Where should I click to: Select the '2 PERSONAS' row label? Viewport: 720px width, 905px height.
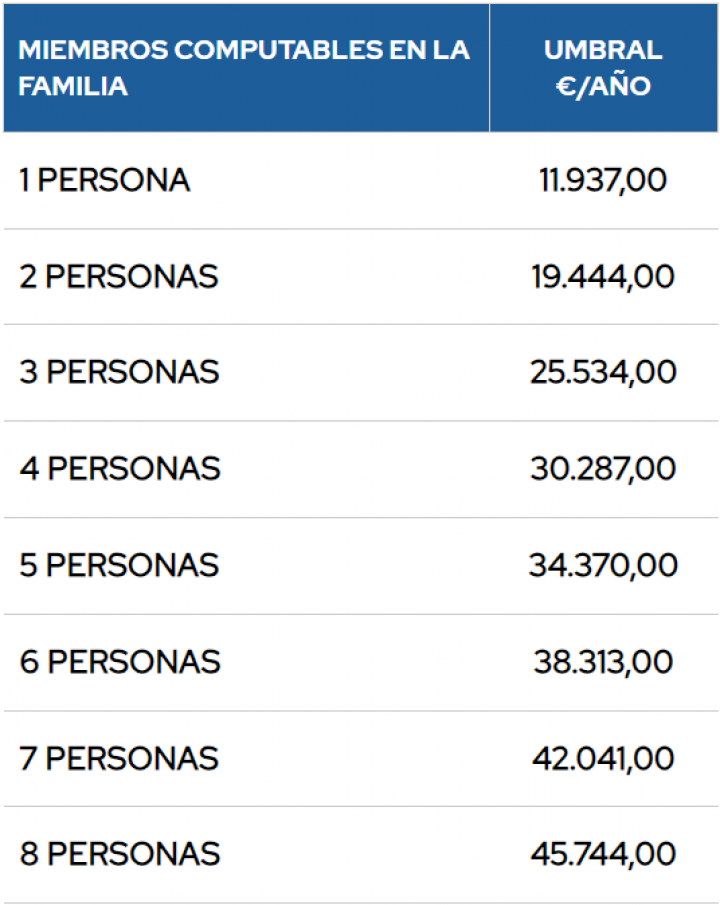click(118, 277)
